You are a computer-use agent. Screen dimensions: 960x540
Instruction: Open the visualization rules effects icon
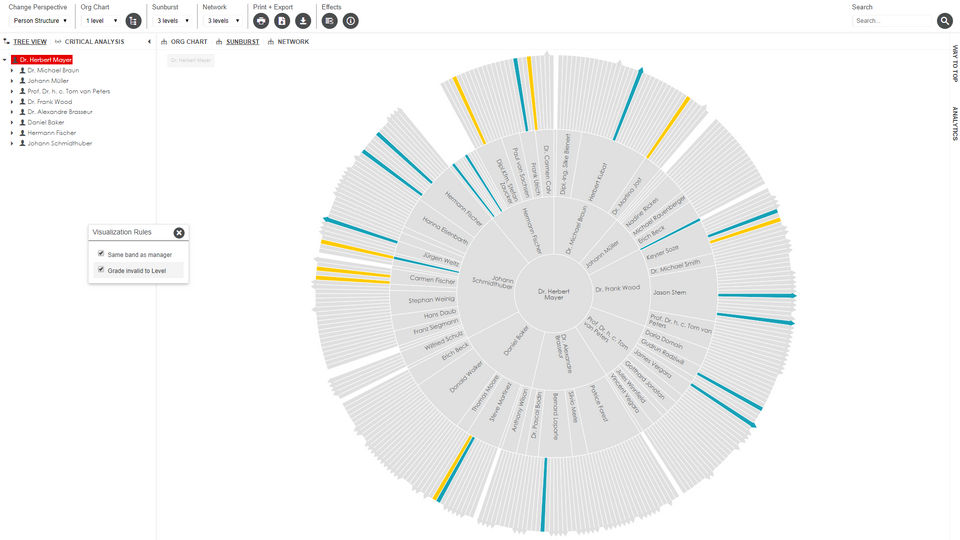coord(329,20)
